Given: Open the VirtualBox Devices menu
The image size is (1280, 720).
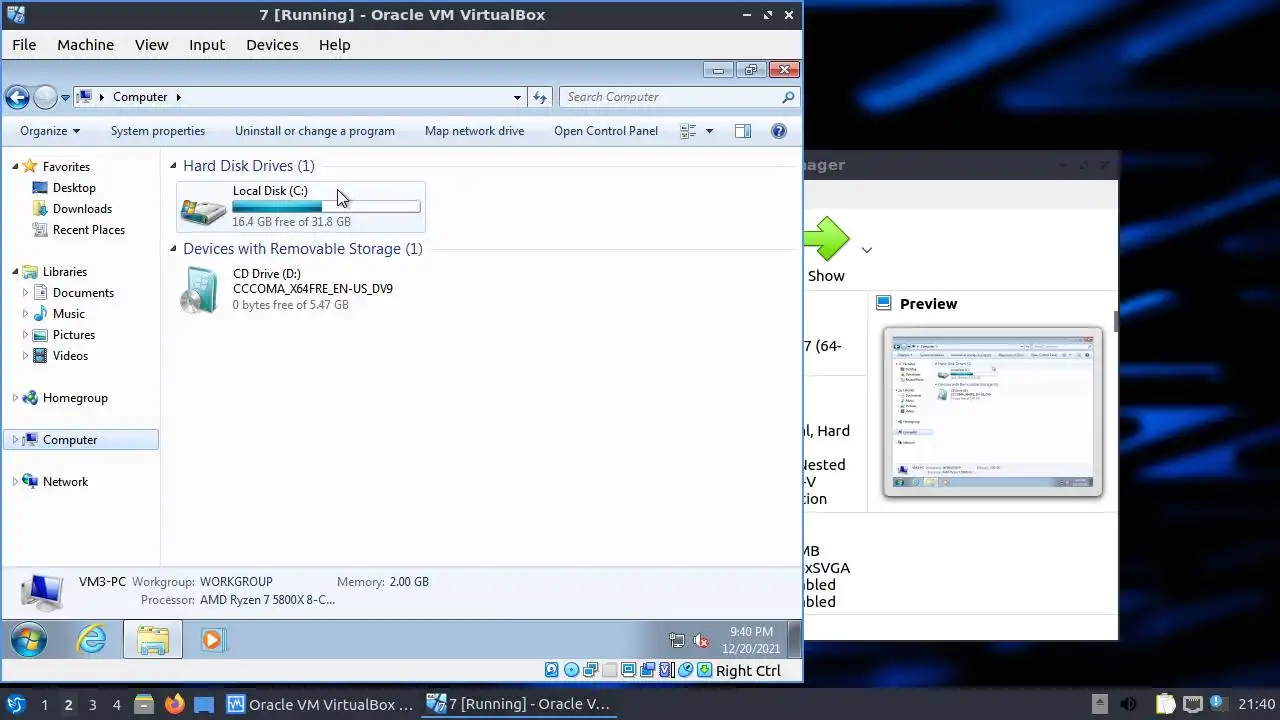Looking at the screenshot, I should (x=272, y=44).
